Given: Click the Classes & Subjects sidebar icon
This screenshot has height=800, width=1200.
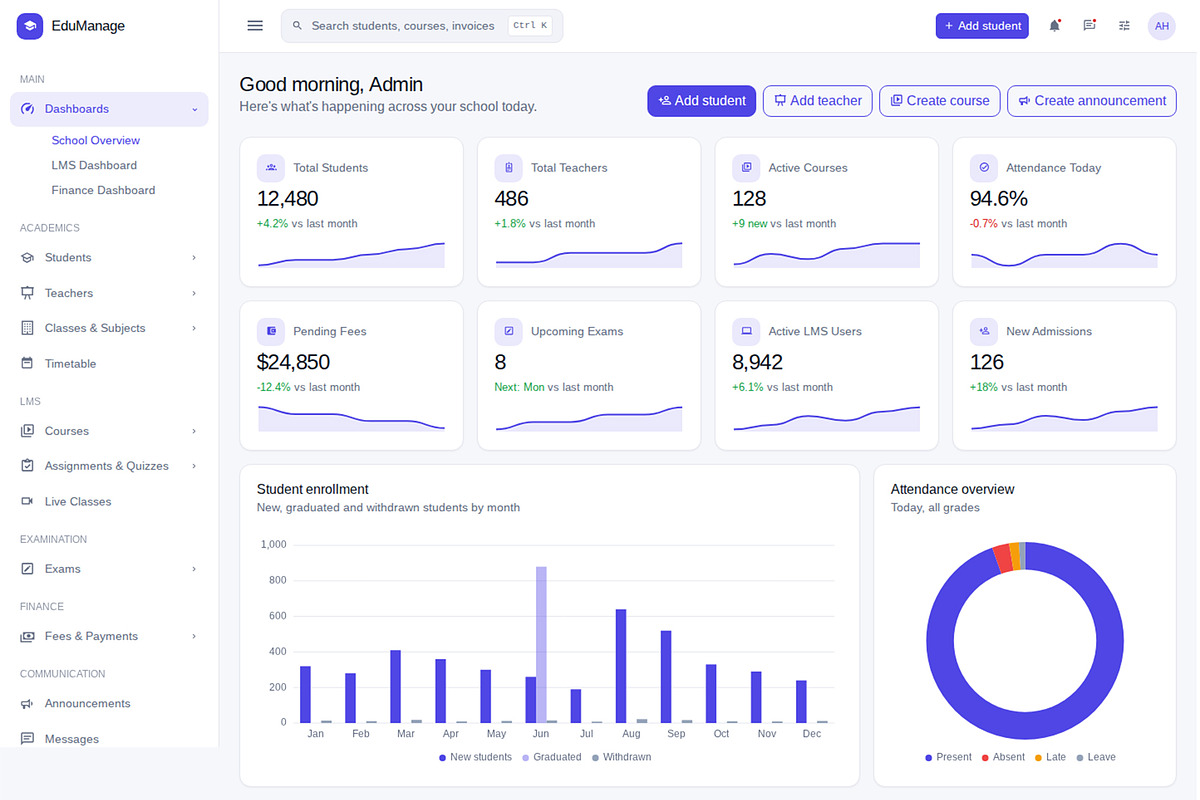Looking at the screenshot, I should (x=27, y=328).
